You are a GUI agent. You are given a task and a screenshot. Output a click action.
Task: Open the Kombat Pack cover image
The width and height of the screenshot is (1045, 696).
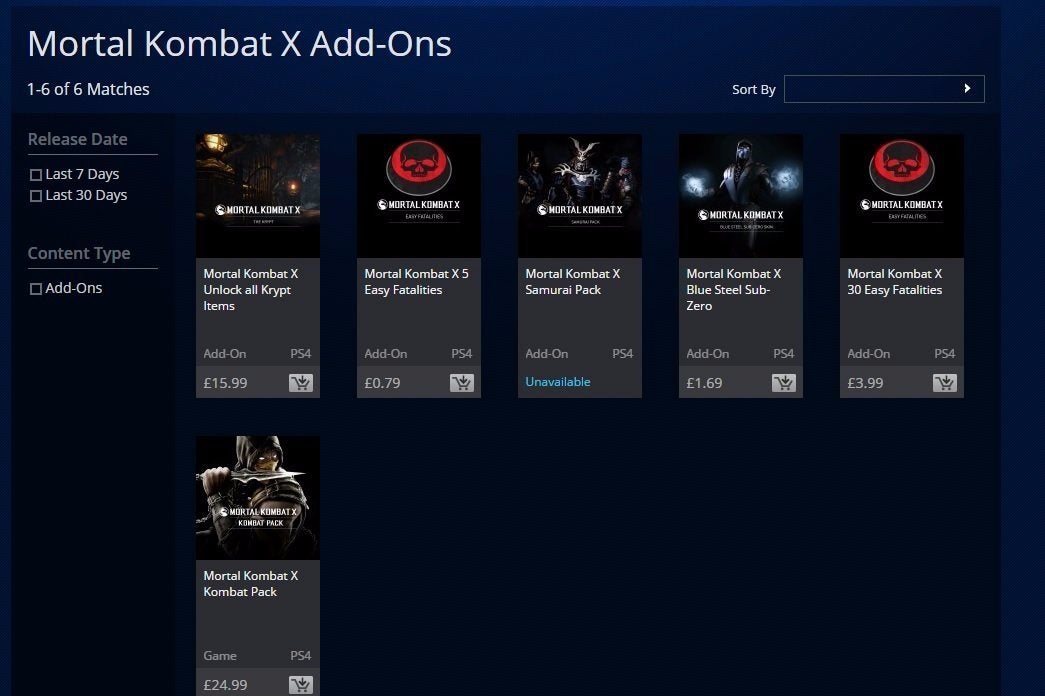tap(257, 498)
